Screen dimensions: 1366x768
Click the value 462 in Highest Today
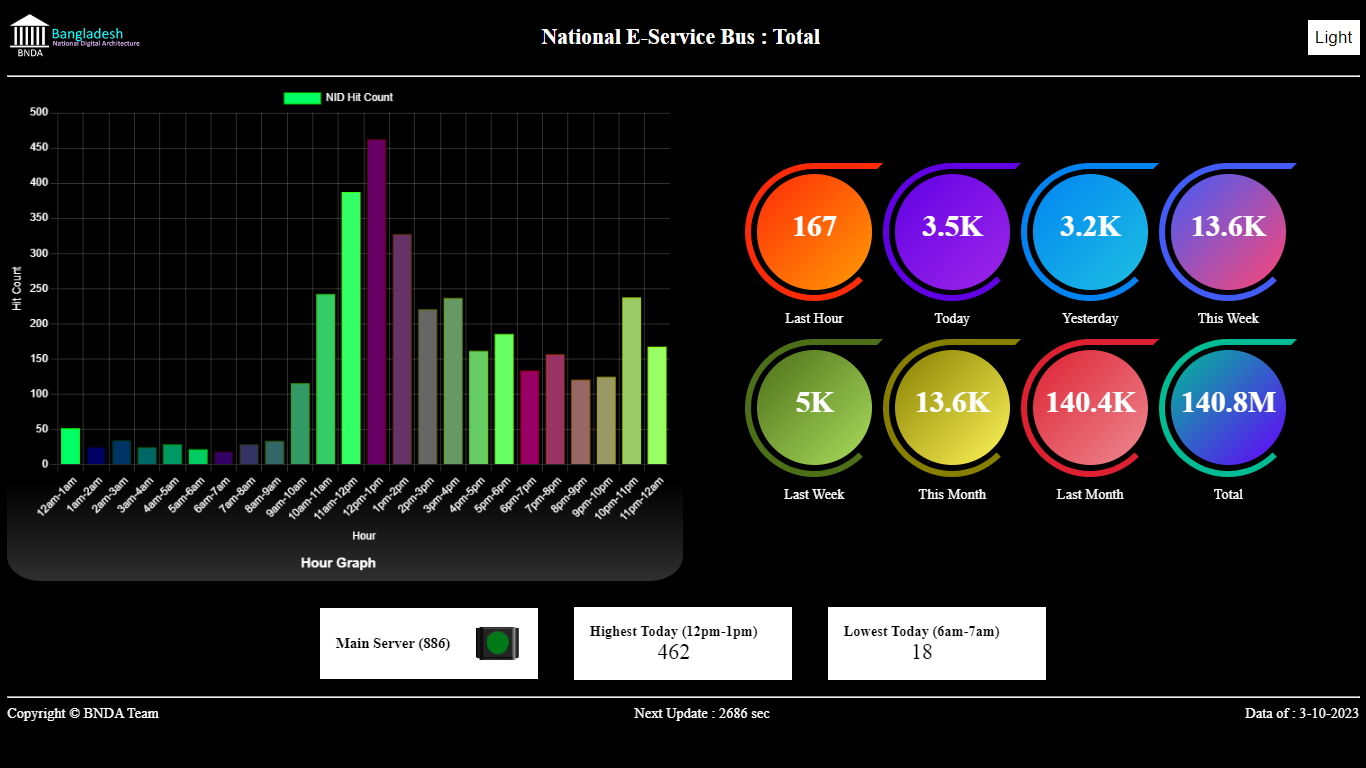click(x=673, y=652)
